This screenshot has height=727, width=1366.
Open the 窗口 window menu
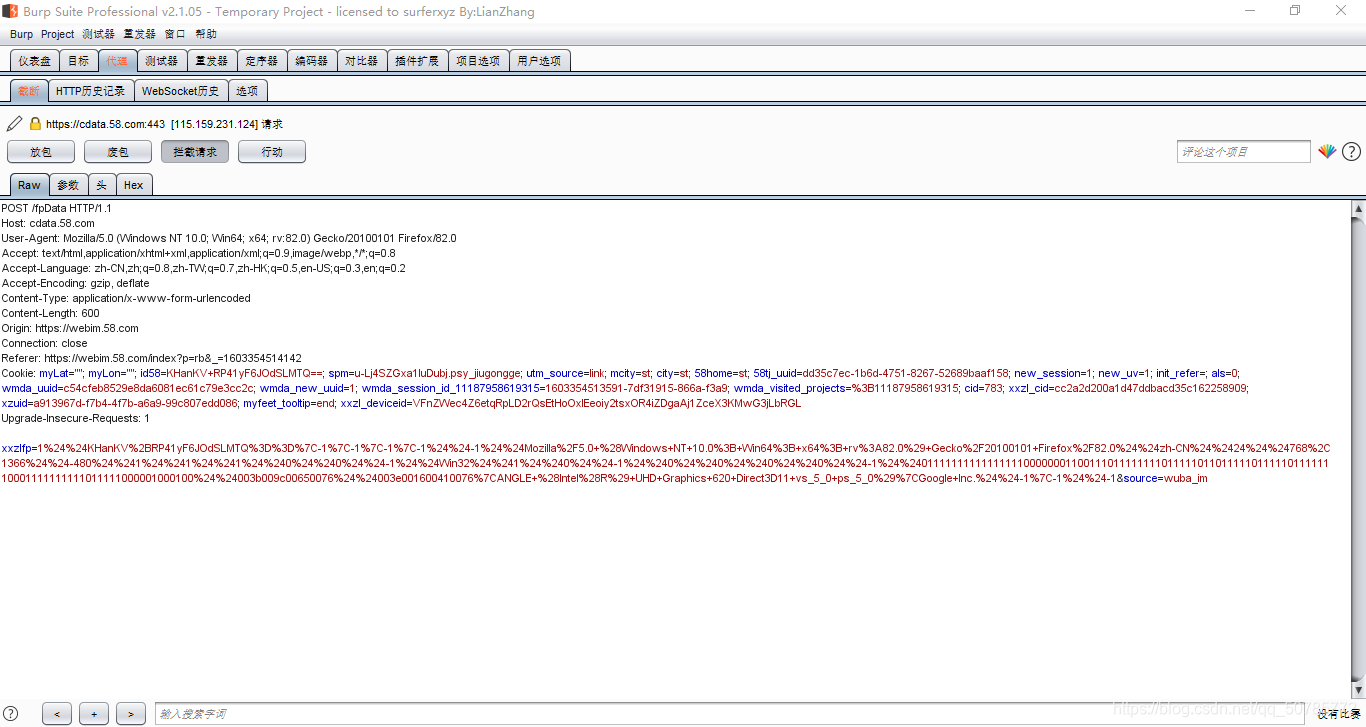(x=175, y=34)
